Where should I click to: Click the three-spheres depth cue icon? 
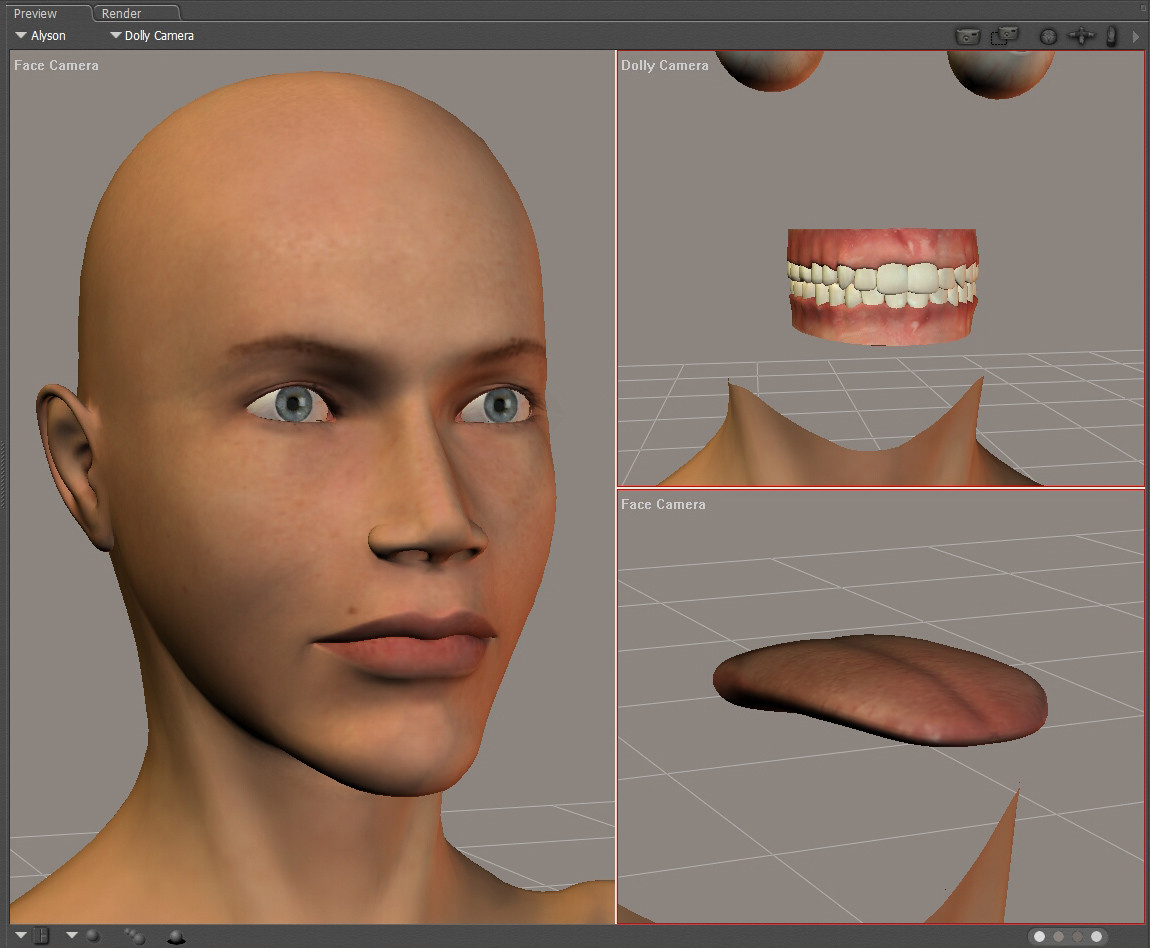click(x=134, y=936)
